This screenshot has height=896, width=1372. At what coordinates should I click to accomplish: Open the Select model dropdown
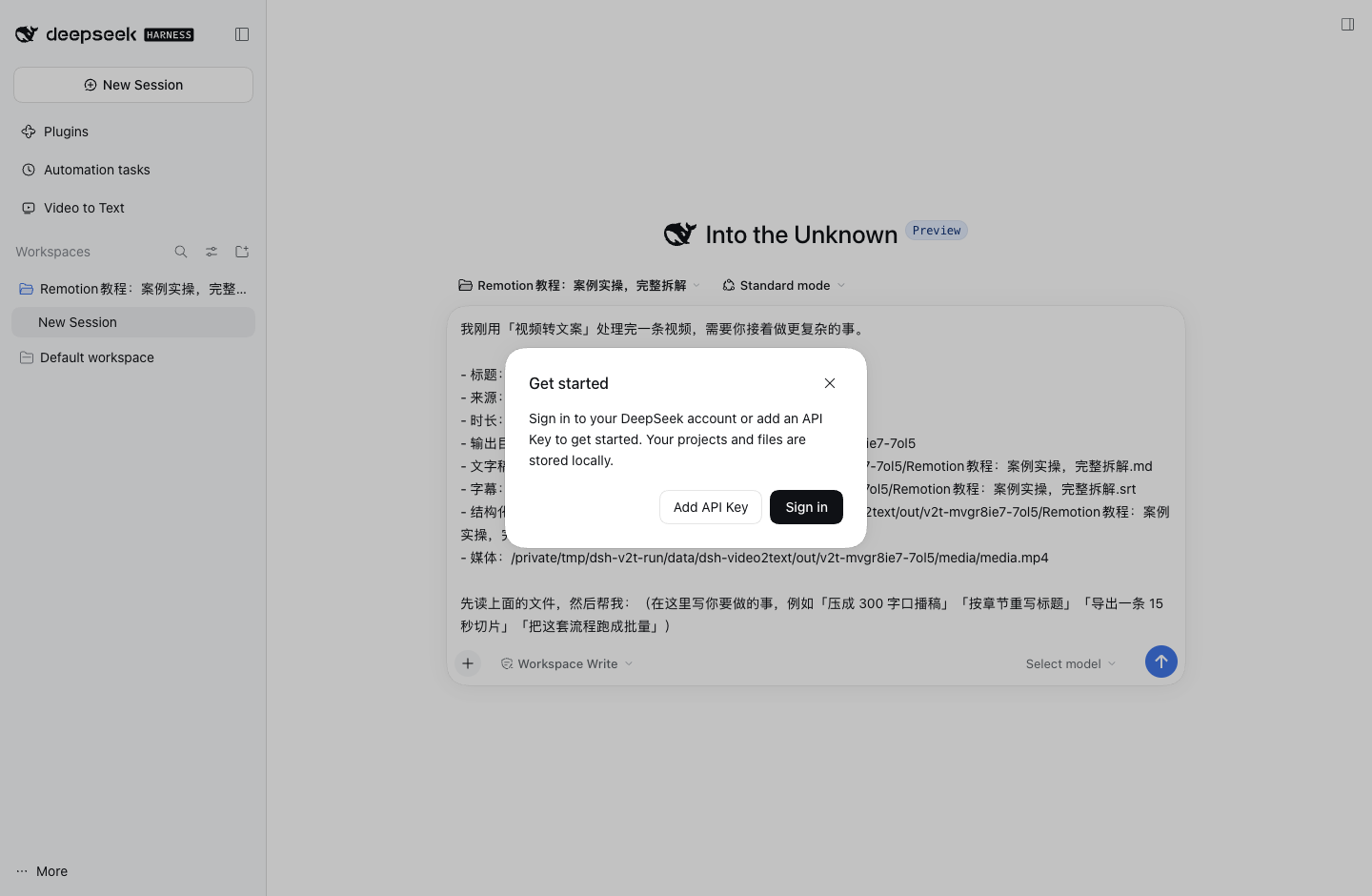pyautogui.click(x=1071, y=663)
